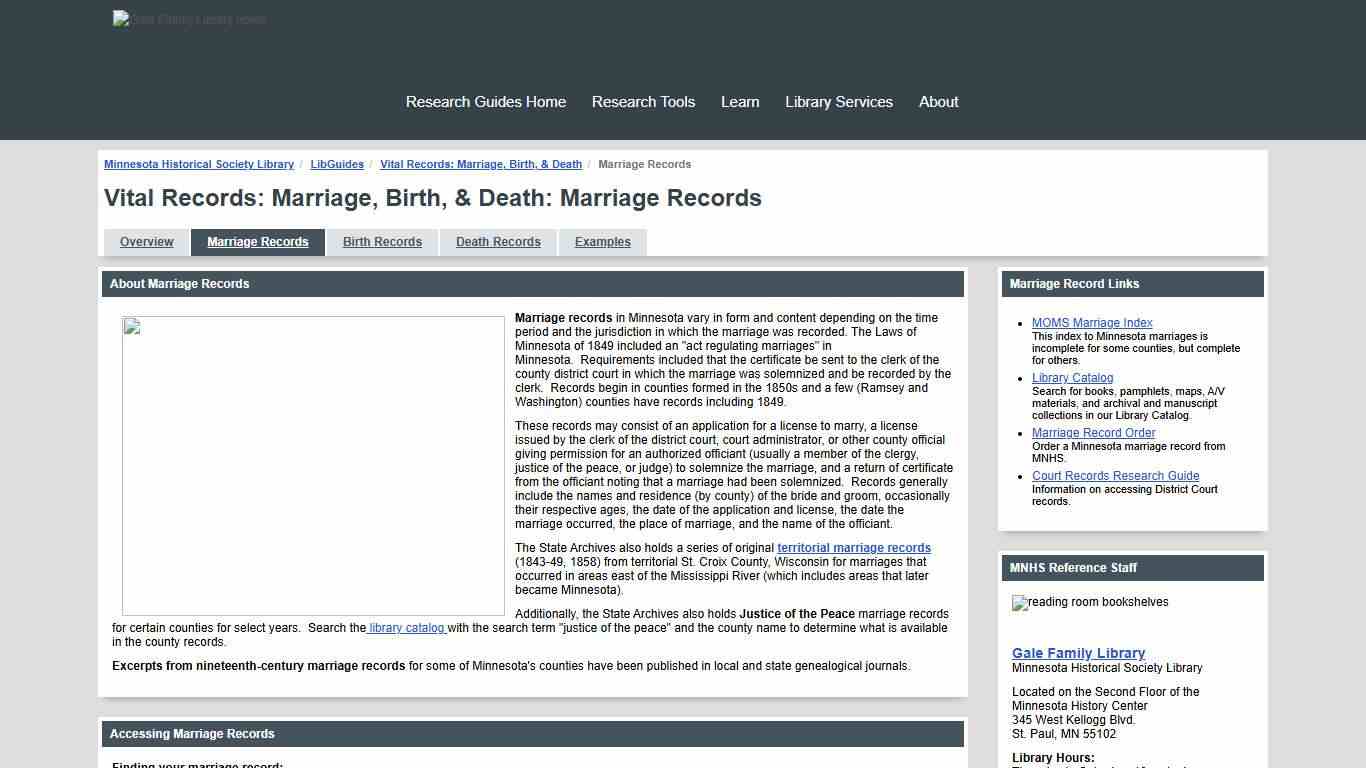Image resolution: width=1366 pixels, height=768 pixels.
Task: Open the LibGuides breadcrumb link
Action: 336,164
